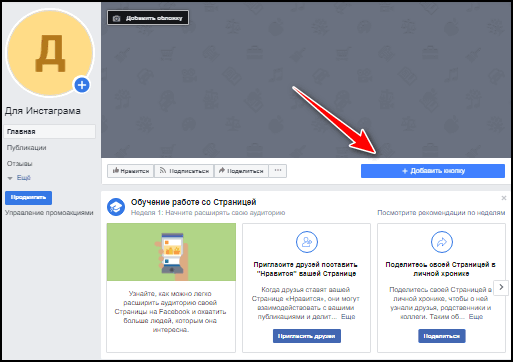Expand the Ещё sidebar menu
The width and height of the screenshot is (513, 362).
[x=19, y=178]
